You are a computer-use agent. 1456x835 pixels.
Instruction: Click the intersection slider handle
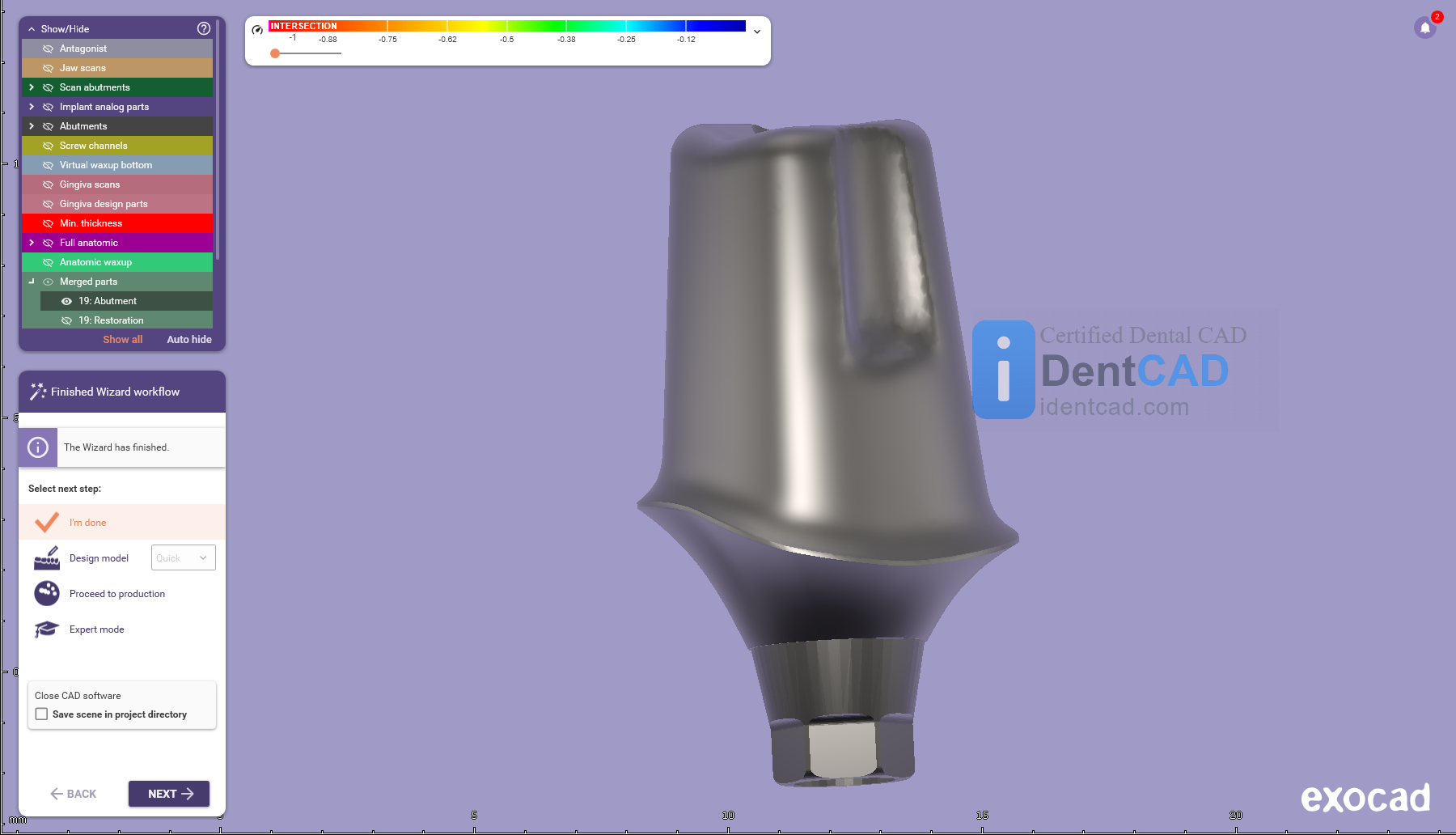275,53
